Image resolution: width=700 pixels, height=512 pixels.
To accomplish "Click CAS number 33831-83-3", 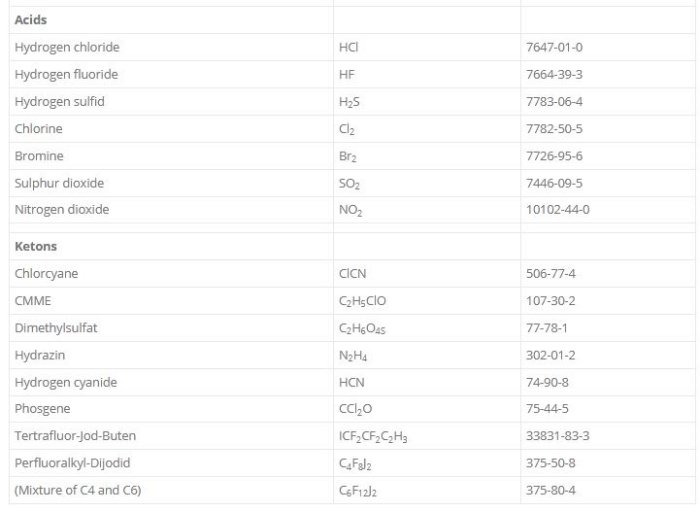I will pos(557,435).
